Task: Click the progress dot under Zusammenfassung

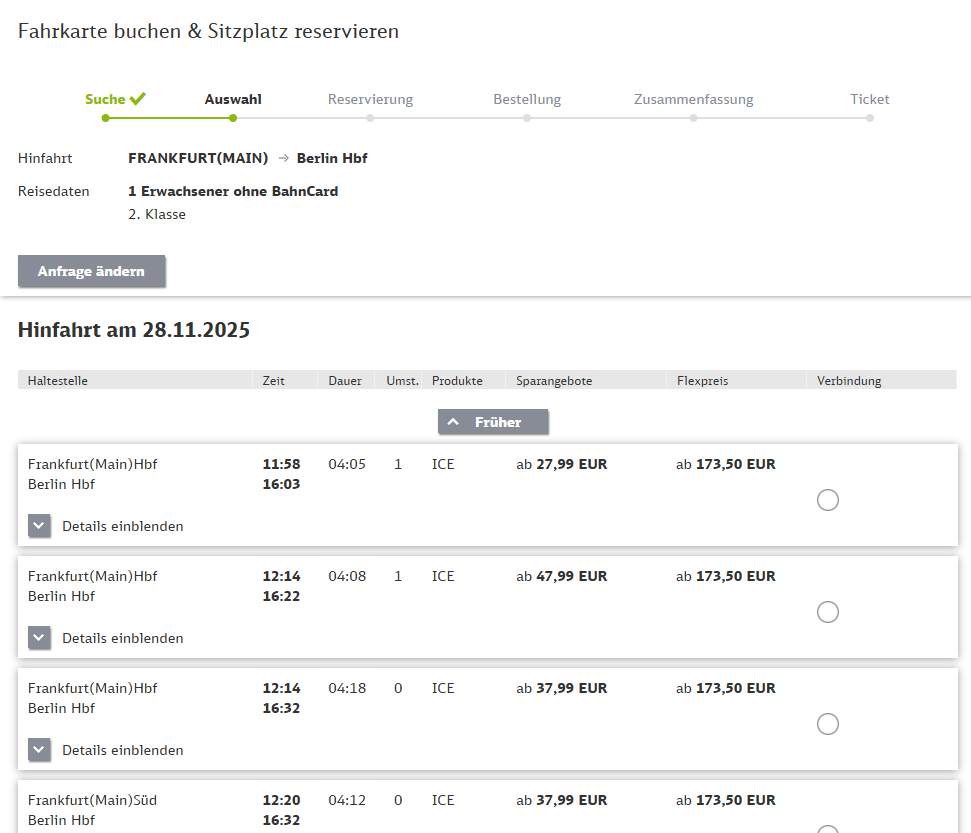Action: click(693, 118)
